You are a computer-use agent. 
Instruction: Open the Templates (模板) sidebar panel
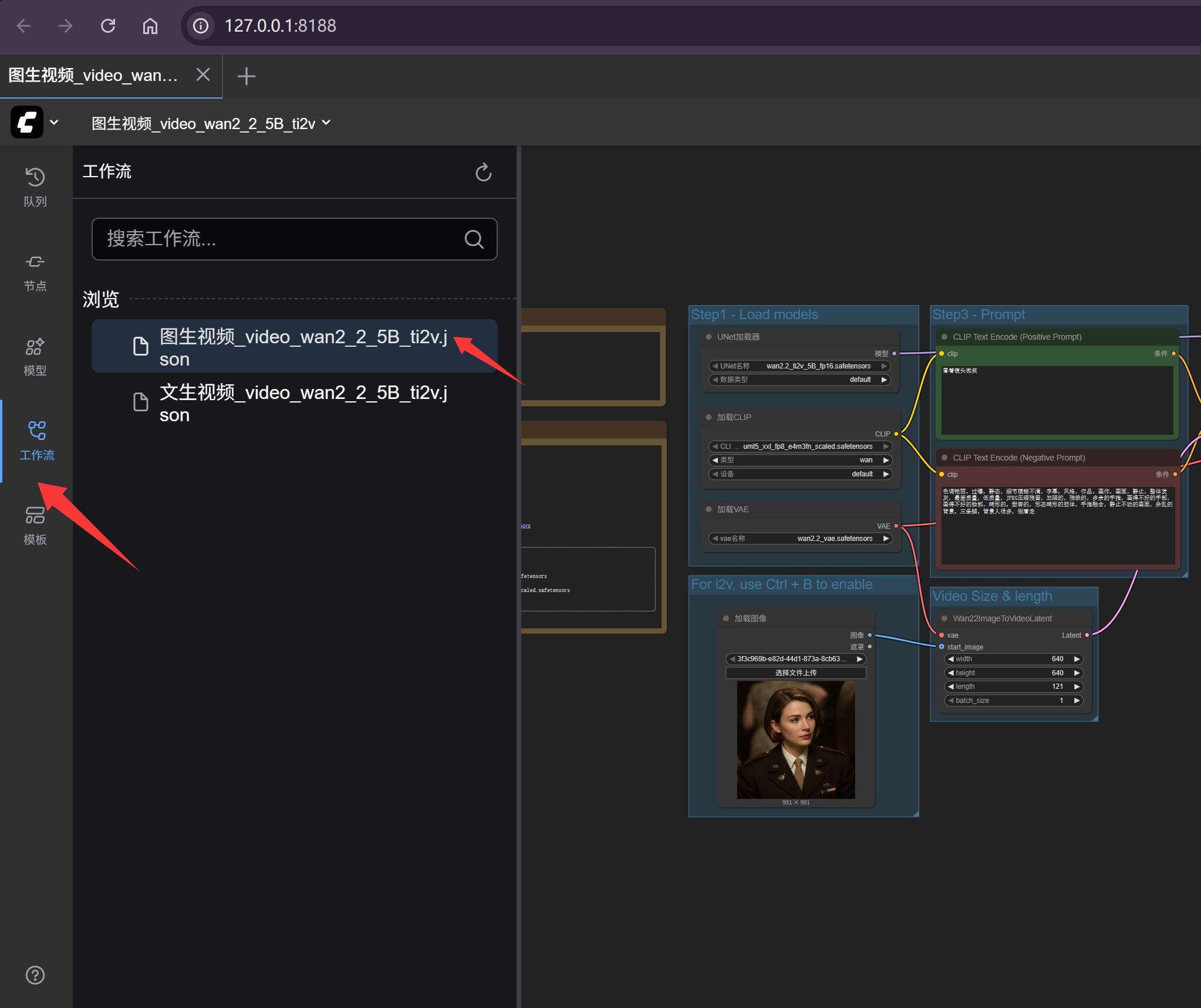pos(35,526)
